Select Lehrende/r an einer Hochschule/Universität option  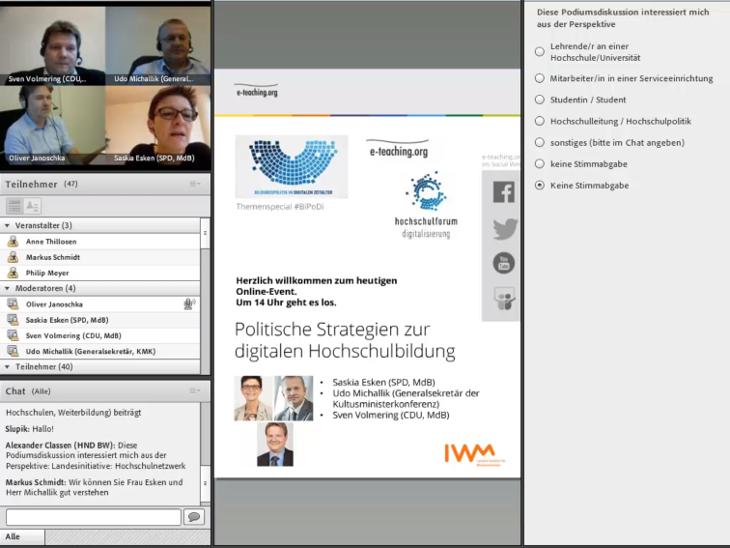pos(540,52)
